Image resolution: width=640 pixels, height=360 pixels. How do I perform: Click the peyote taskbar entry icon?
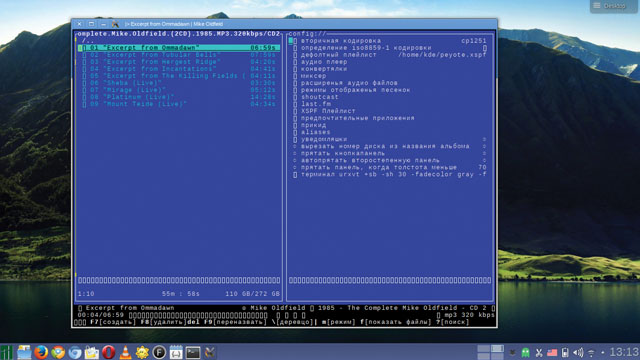(210, 352)
